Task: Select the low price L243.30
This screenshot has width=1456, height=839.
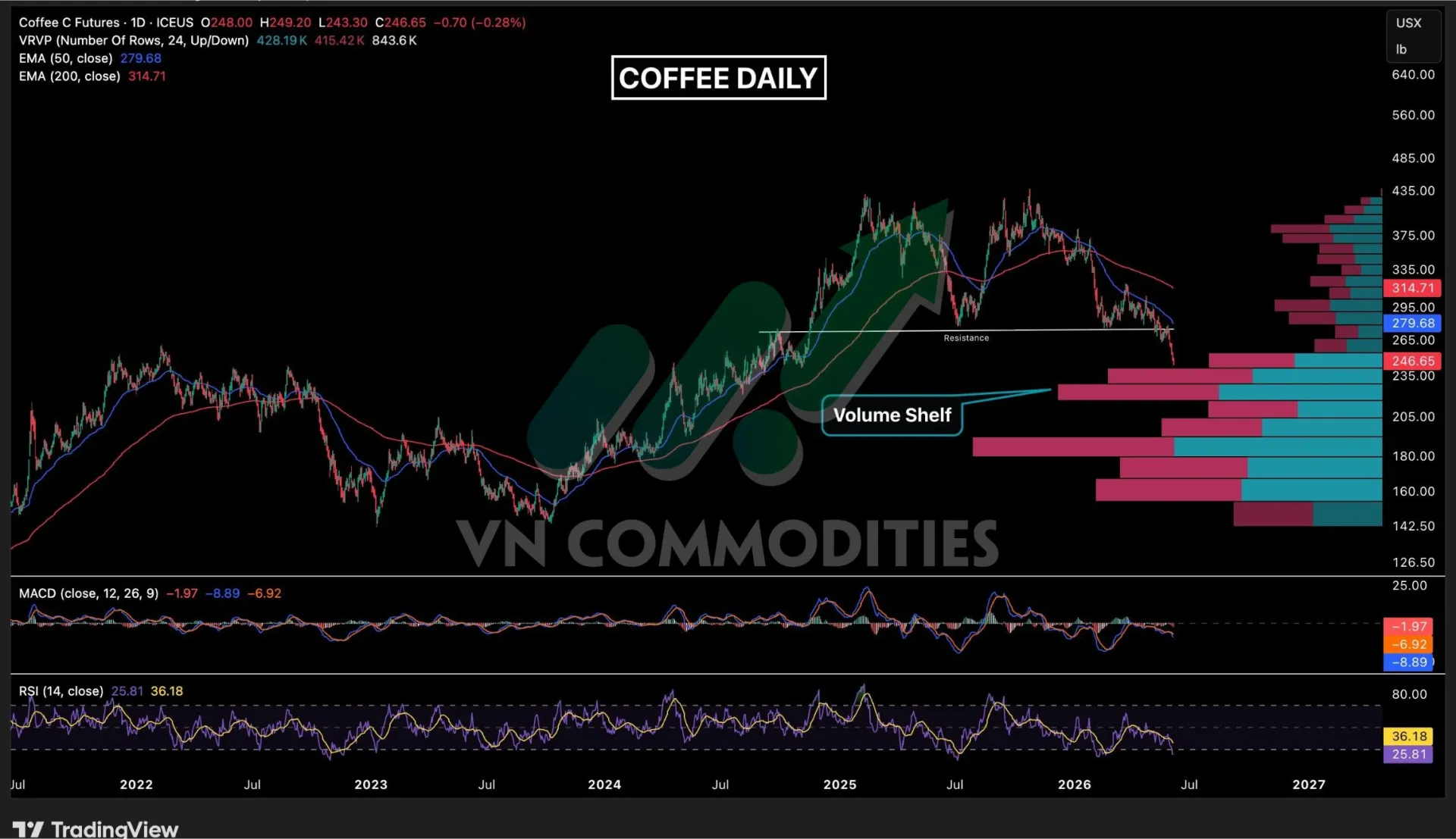Action: click(x=343, y=23)
